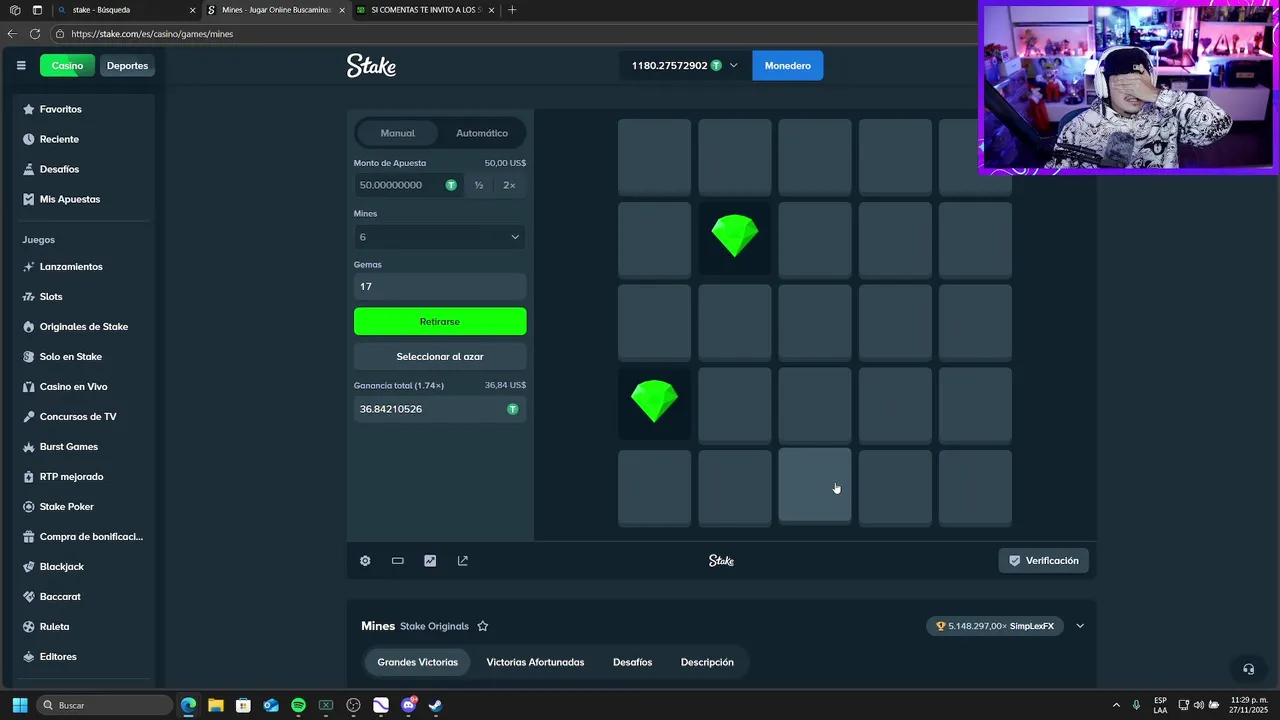Open the Monedero wallet
The height and width of the screenshot is (720, 1280).
[x=788, y=66]
